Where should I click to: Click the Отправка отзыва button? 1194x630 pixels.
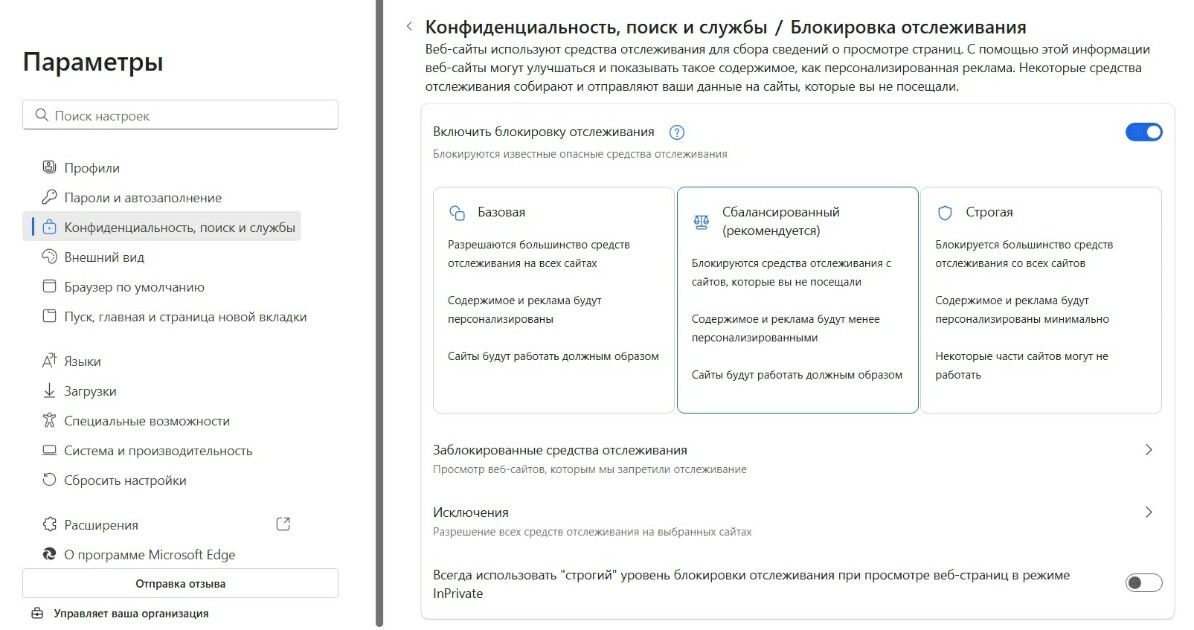point(180,584)
